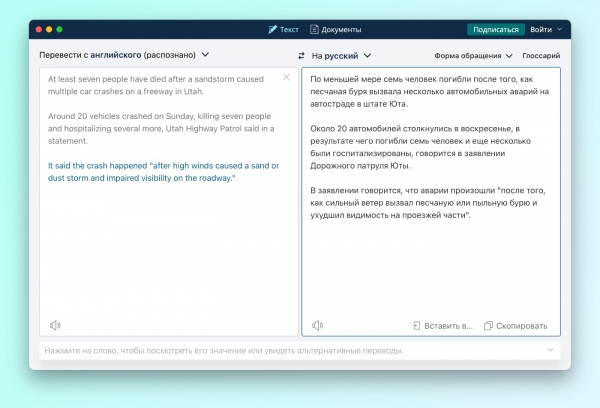This screenshot has height=408, width=600.
Task: Open the Глоссарий link
Action: [541, 56]
